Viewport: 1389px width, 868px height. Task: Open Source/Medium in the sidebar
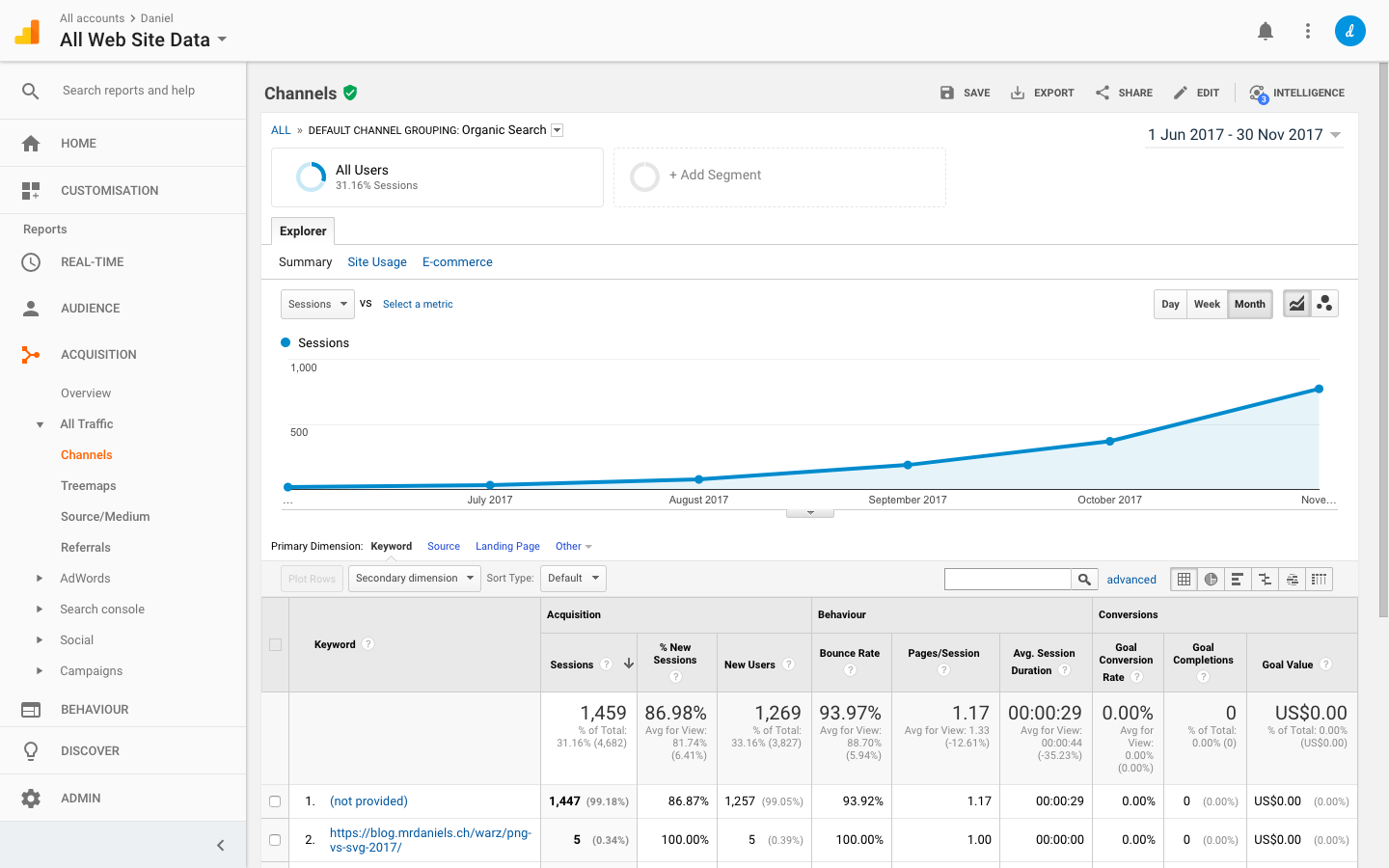(x=105, y=517)
